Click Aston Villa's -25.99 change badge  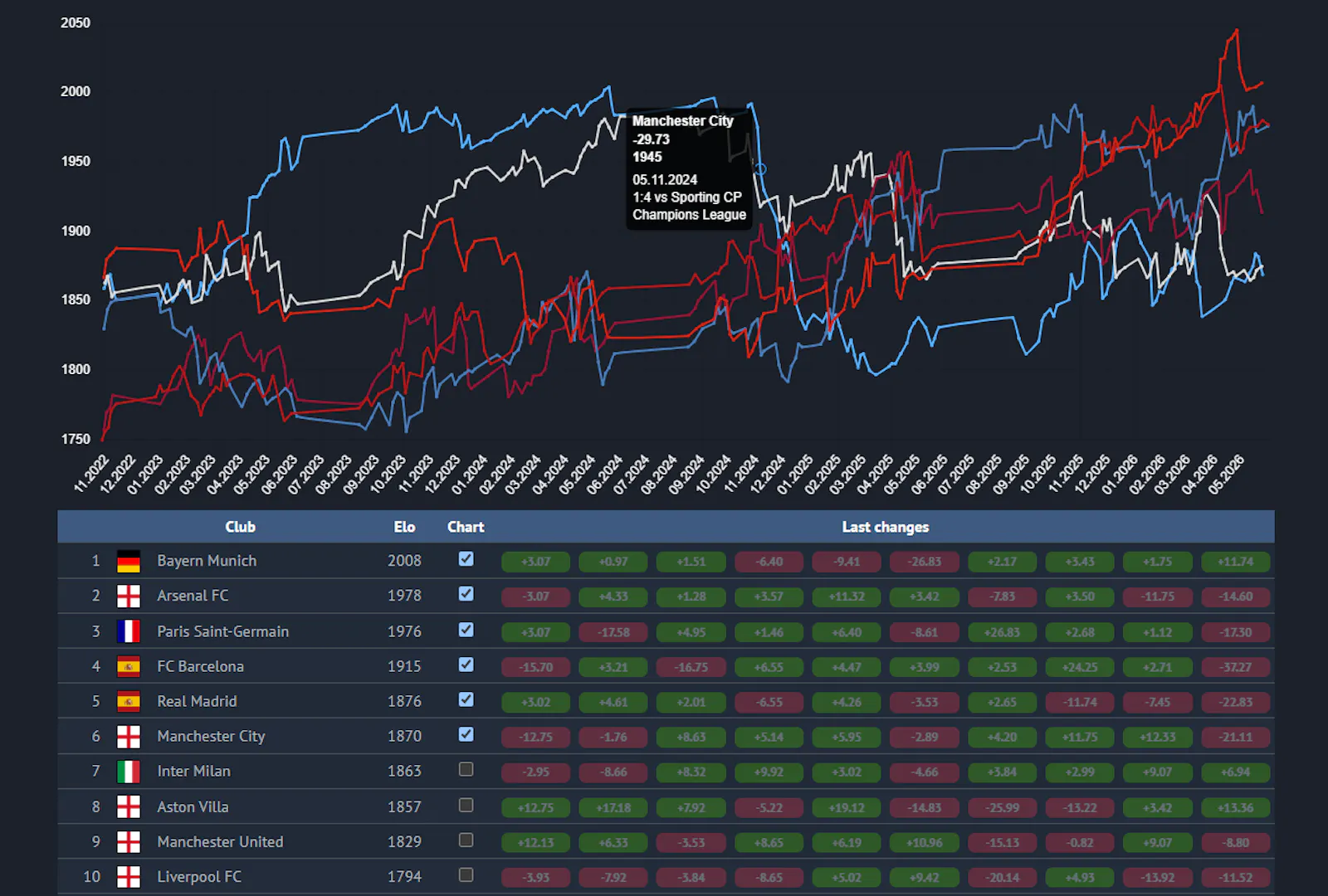1003,807
